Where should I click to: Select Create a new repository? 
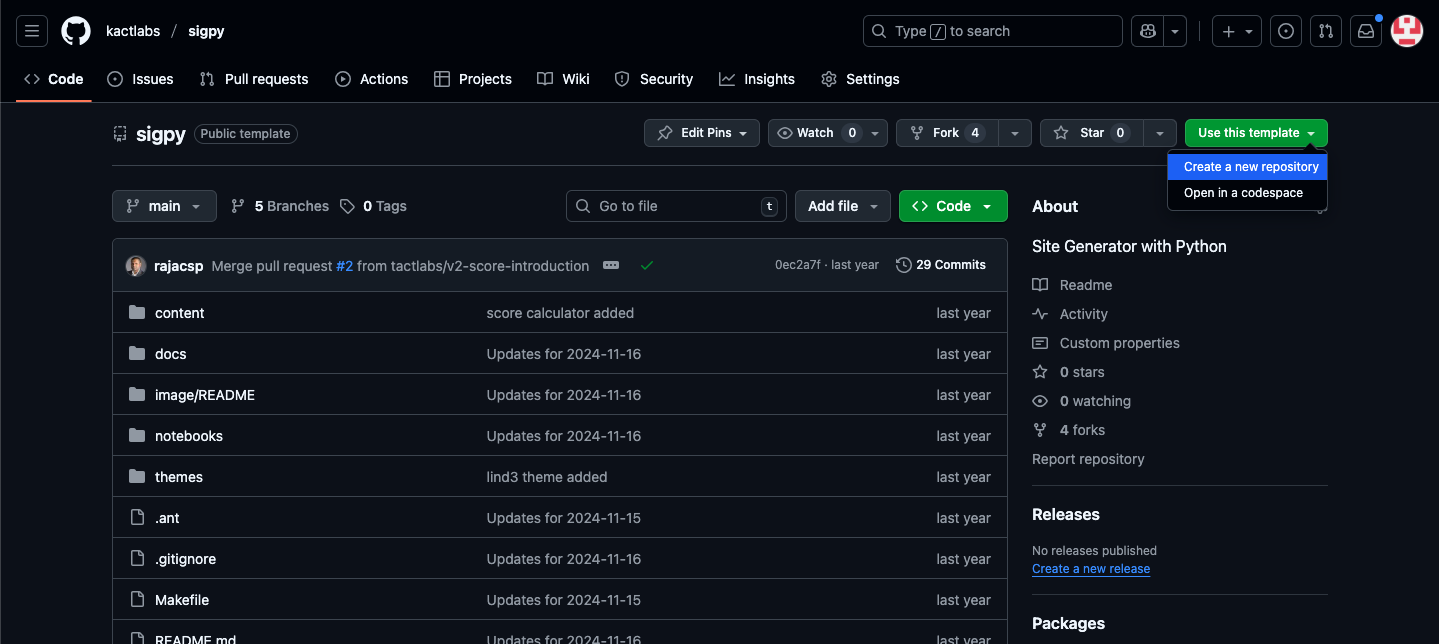click(1250, 167)
